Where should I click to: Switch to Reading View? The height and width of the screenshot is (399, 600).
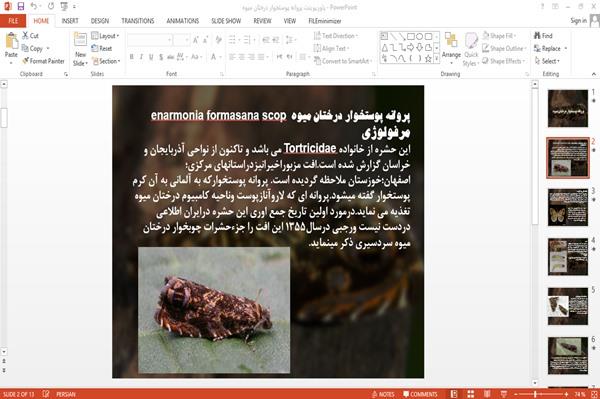487,394
